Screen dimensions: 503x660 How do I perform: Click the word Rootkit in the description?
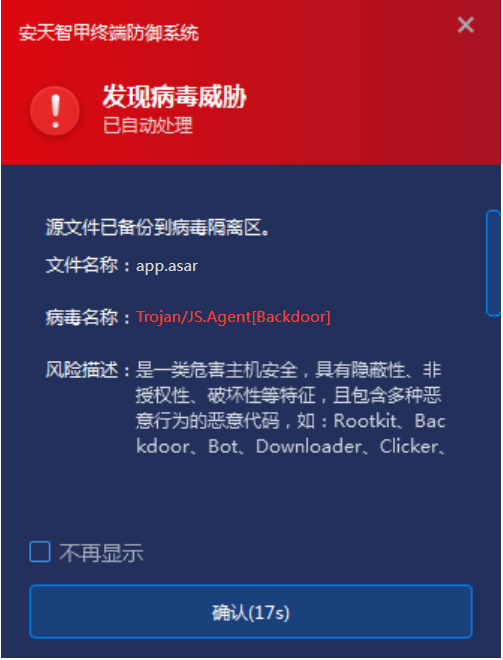coord(365,421)
